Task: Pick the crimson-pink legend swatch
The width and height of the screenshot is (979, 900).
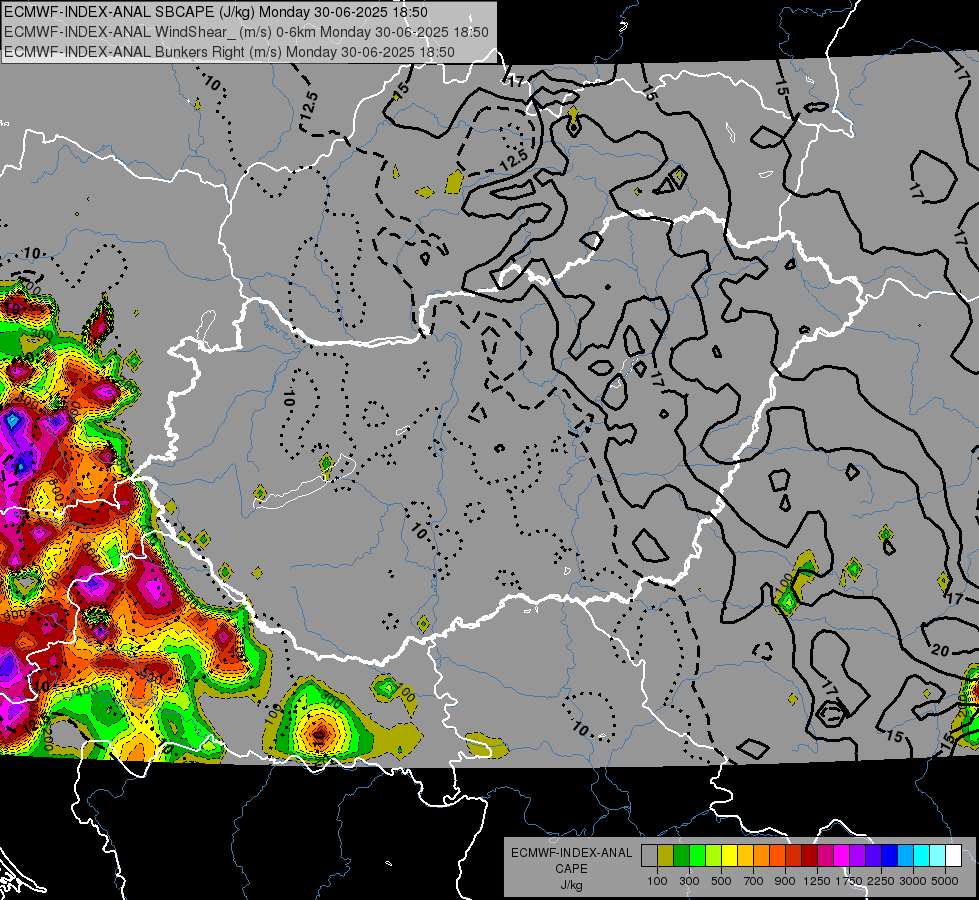Action: pos(825,856)
